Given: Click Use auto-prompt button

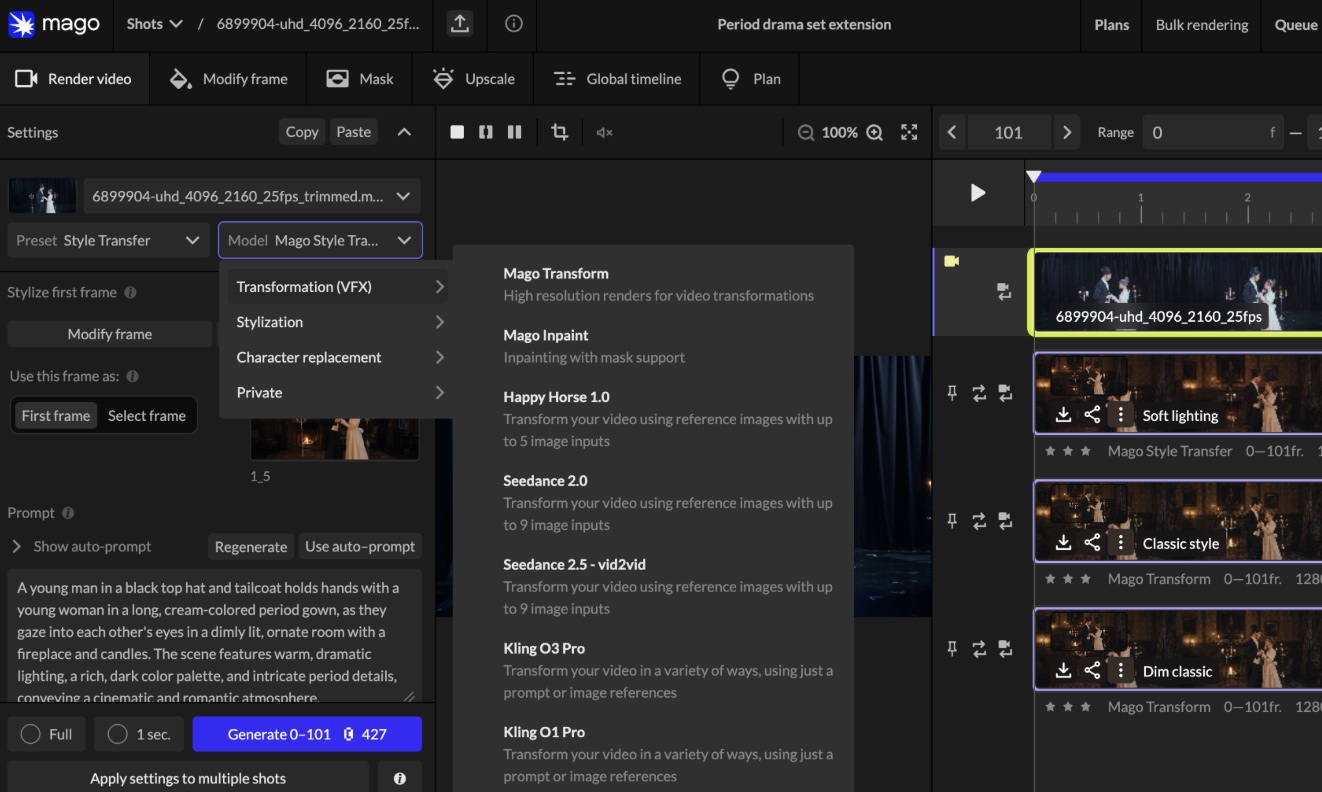Looking at the screenshot, I should click(360, 546).
